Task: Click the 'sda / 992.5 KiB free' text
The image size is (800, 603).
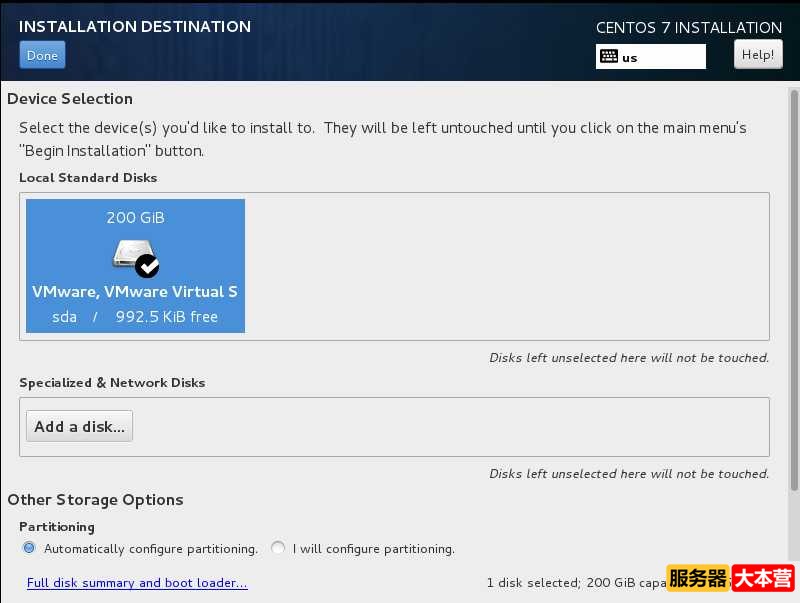Action: (x=135, y=317)
